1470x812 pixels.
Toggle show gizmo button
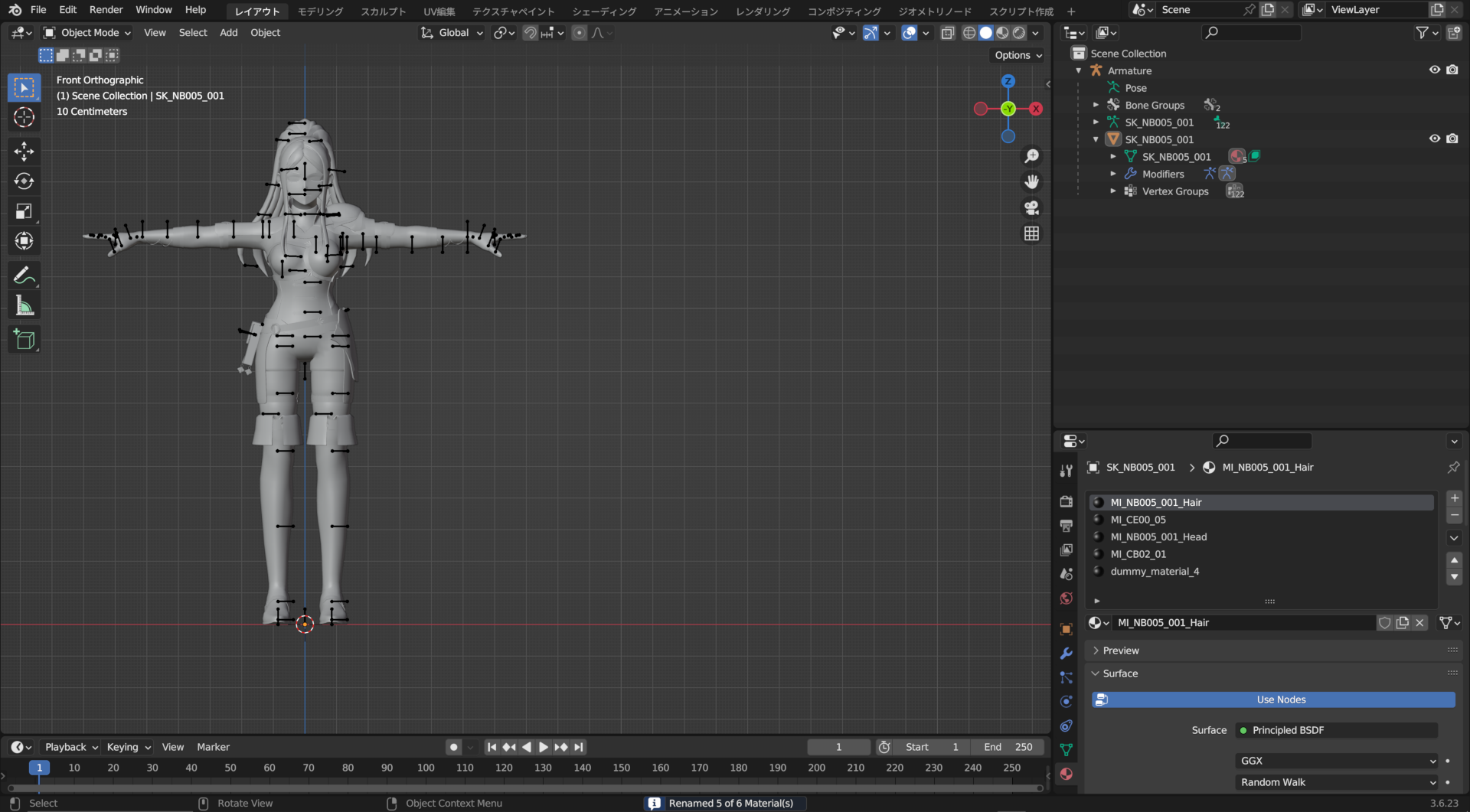(x=871, y=33)
